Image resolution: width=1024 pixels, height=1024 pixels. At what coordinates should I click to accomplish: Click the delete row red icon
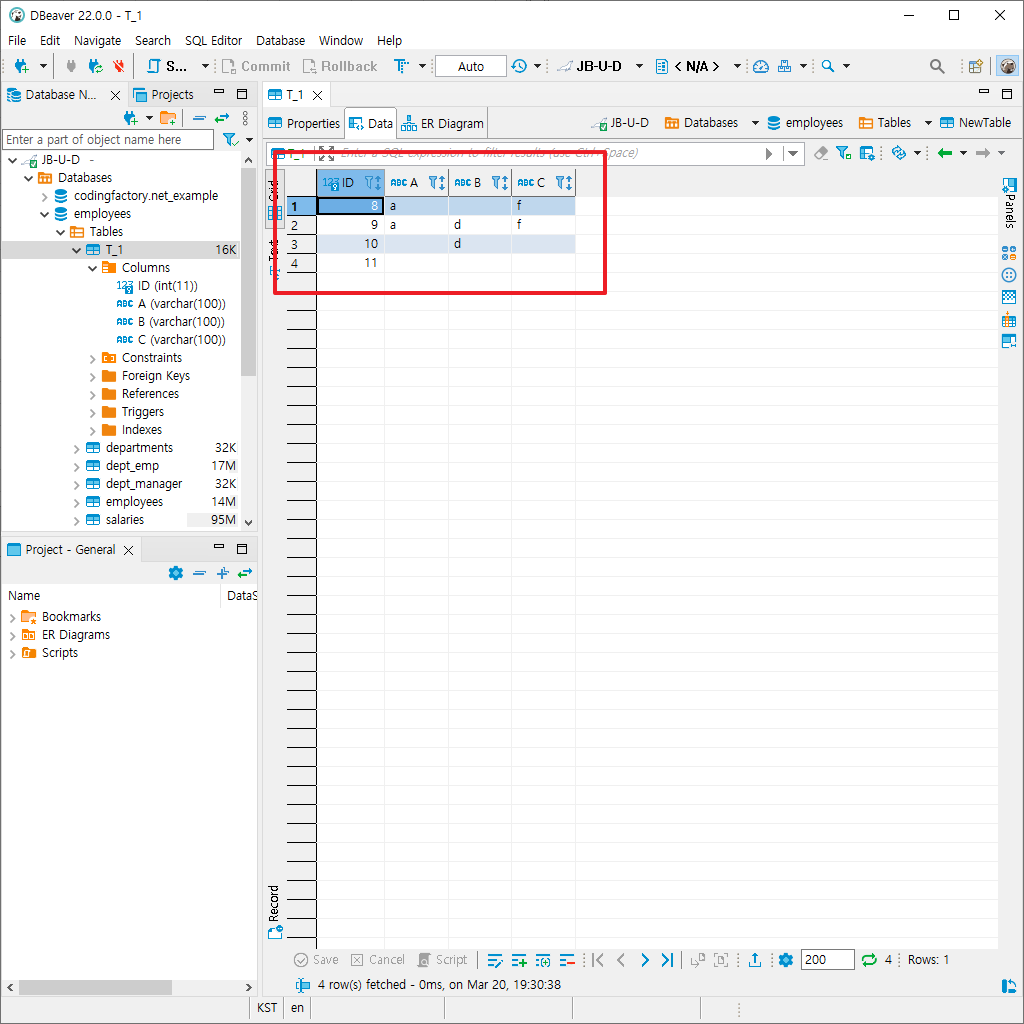(x=567, y=960)
